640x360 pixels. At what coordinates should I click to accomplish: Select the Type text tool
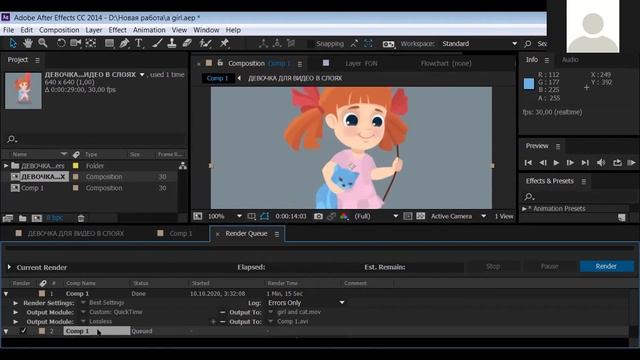139,43
